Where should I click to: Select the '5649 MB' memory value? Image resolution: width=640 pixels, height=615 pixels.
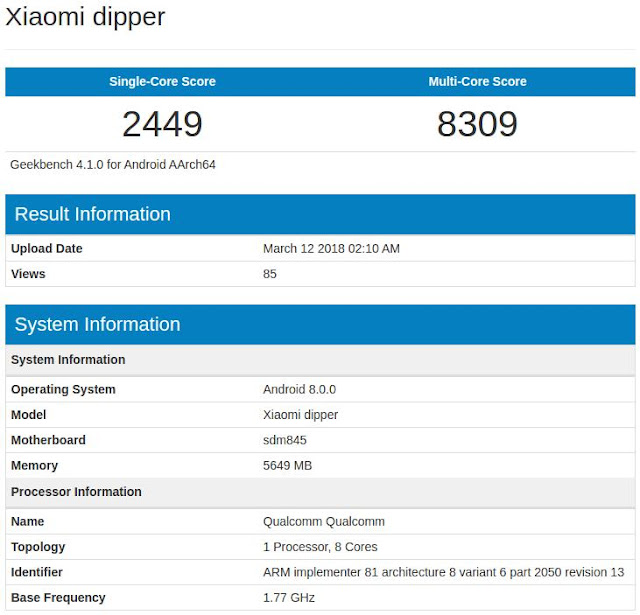pos(287,465)
